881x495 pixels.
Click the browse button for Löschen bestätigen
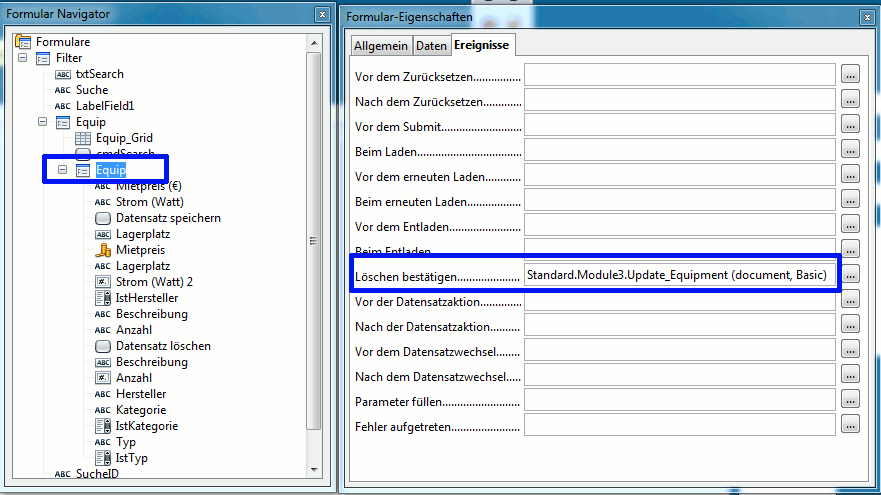[x=850, y=274]
